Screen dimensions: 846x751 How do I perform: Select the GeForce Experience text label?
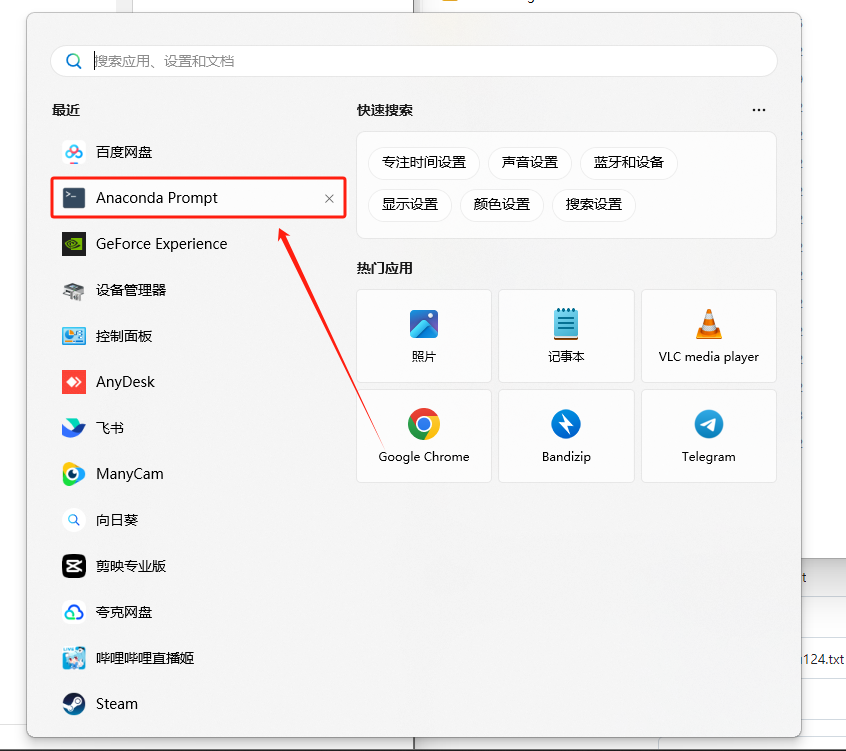coord(161,244)
